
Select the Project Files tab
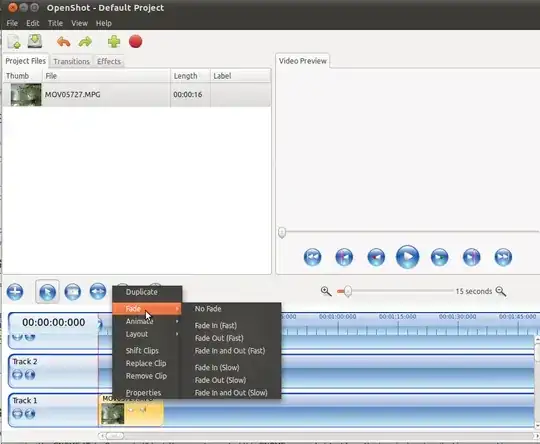(26, 61)
